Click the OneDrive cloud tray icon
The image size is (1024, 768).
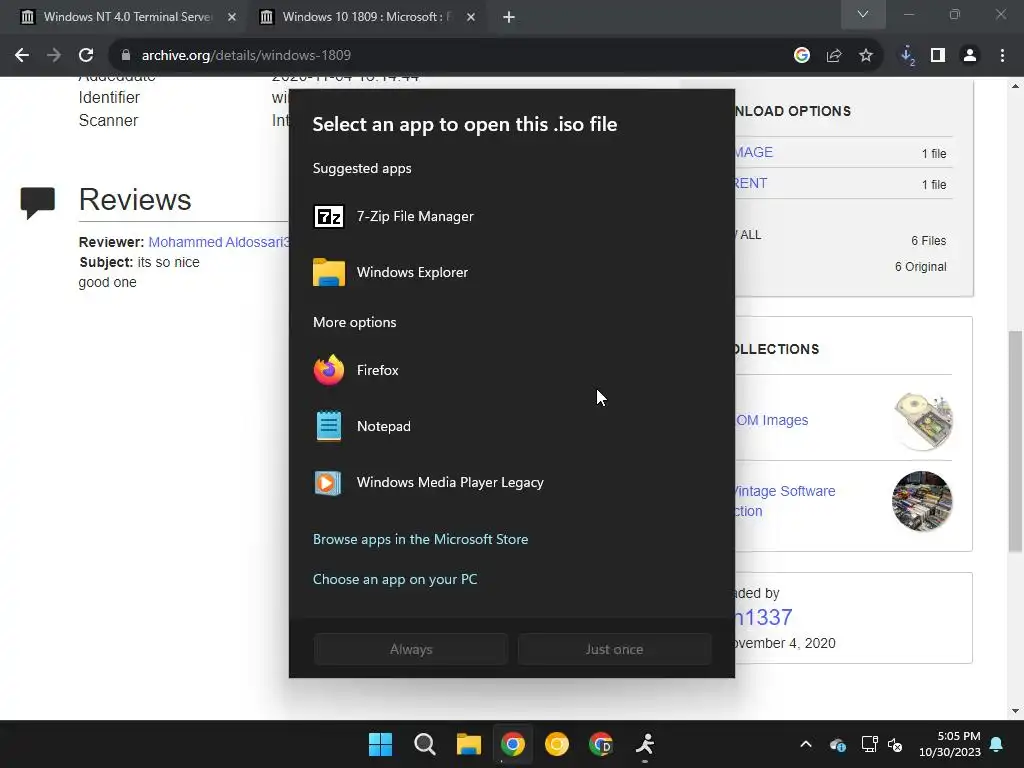click(x=838, y=744)
